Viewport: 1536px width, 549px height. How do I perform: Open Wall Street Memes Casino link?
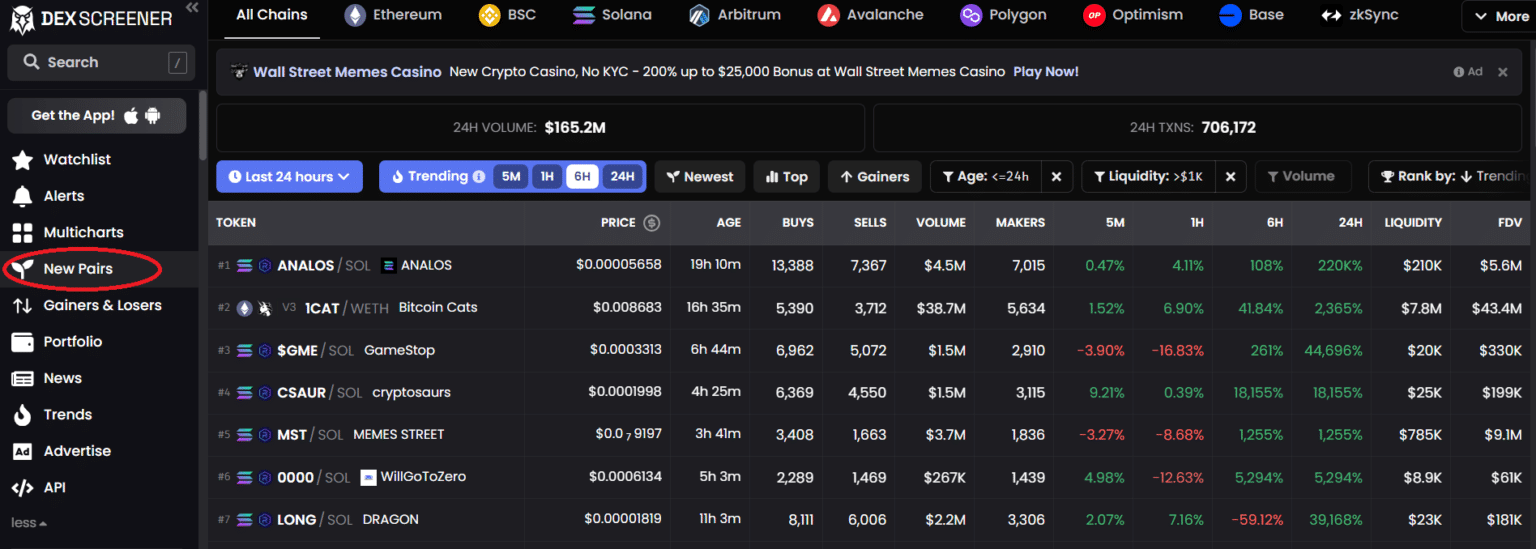(x=347, y=72)
